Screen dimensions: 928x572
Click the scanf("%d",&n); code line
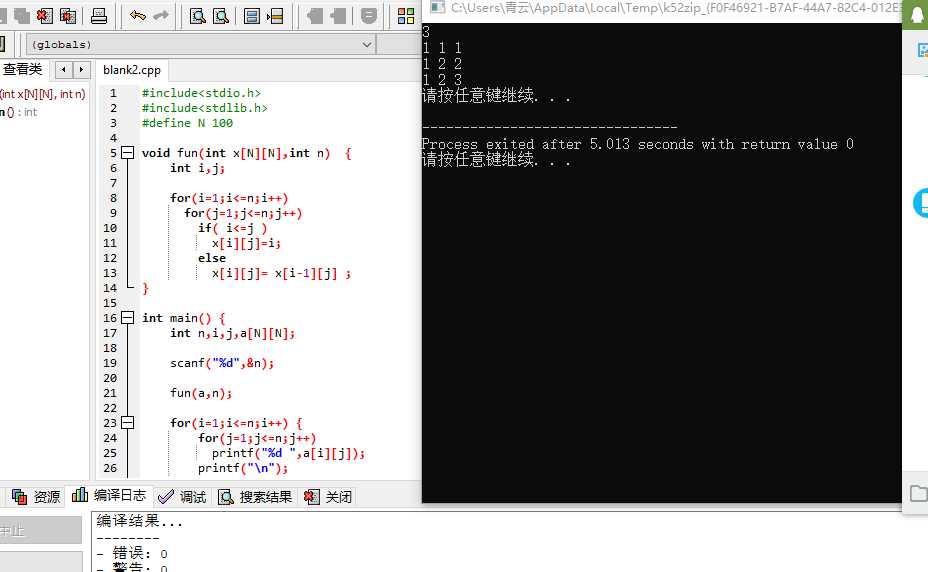tap(222, 363)
